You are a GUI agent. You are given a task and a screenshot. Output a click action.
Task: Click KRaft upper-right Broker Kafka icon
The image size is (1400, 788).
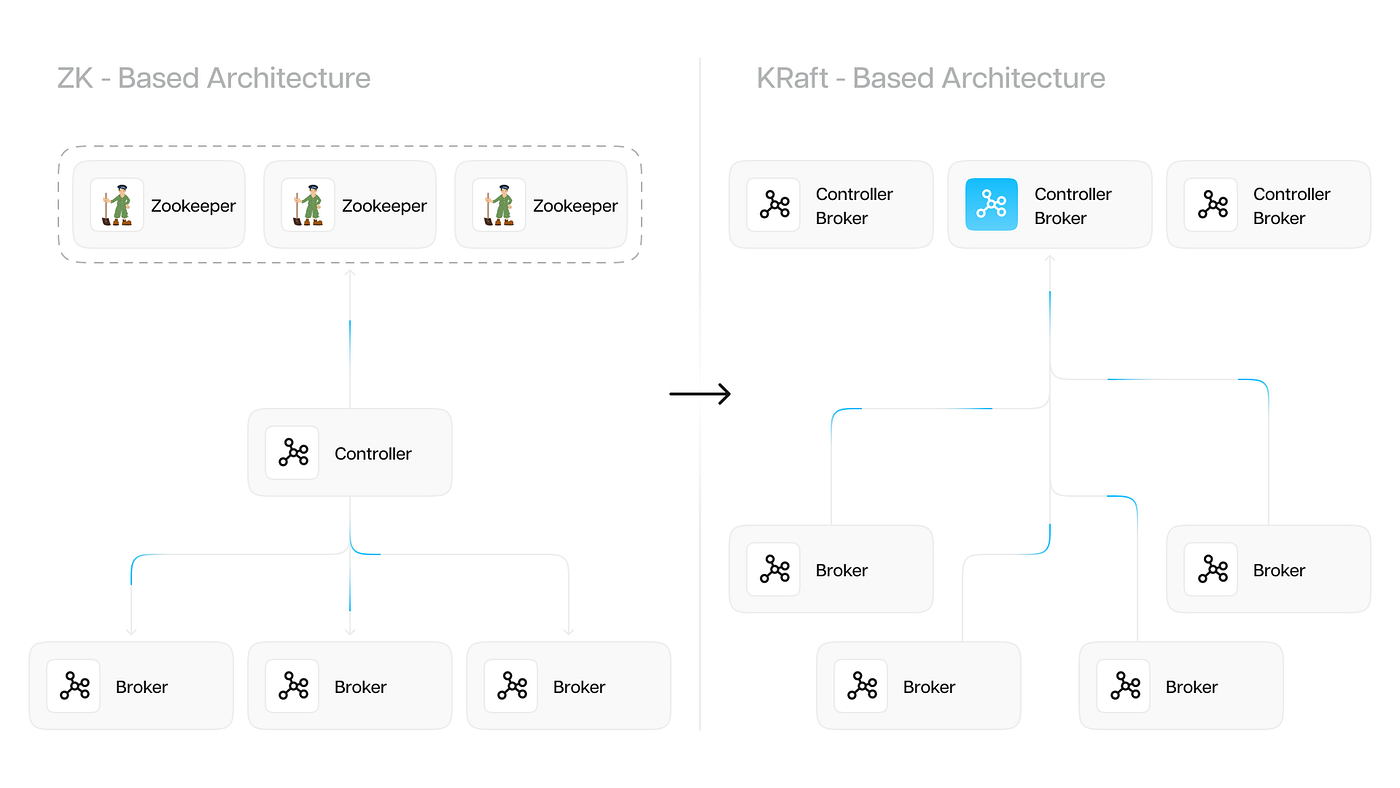[1211, 569]
